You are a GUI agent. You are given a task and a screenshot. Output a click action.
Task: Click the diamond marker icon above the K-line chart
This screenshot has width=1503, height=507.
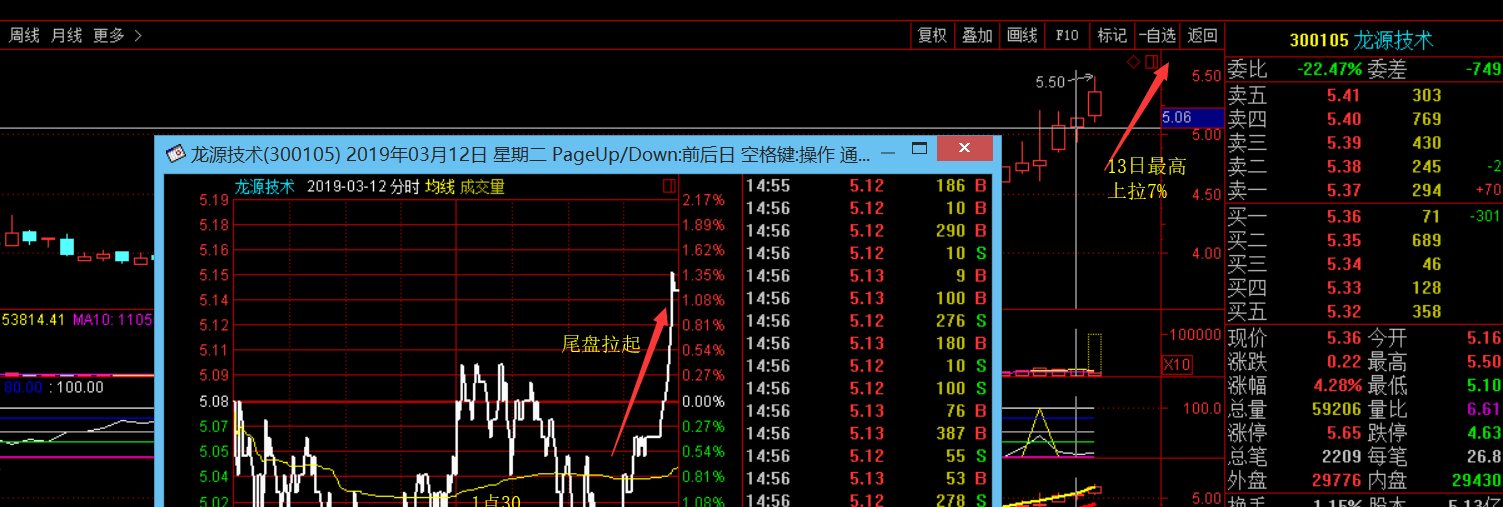click(x=1133, y=62)
